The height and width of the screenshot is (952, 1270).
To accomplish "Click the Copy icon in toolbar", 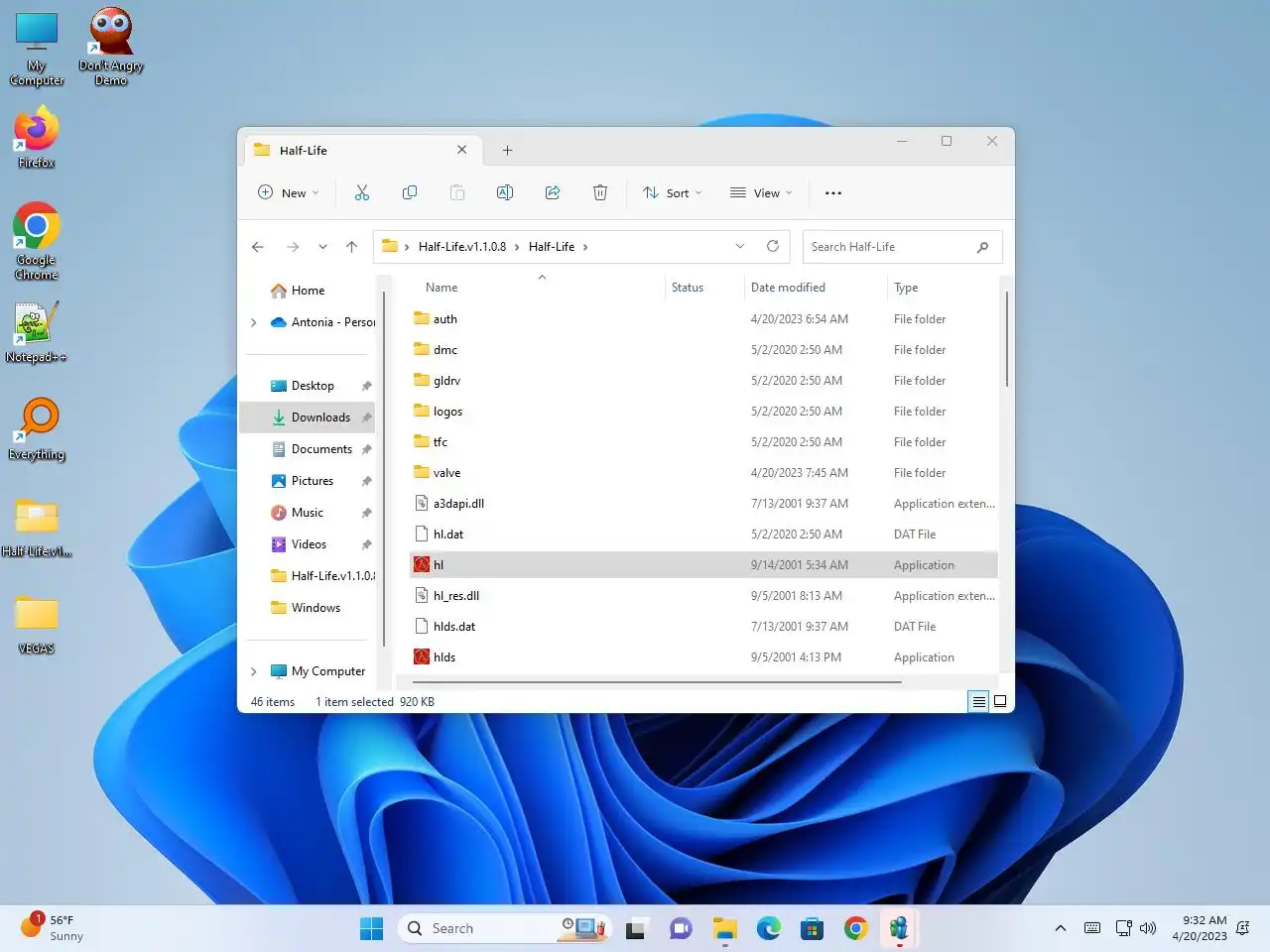I will click(x=410, y=192).
